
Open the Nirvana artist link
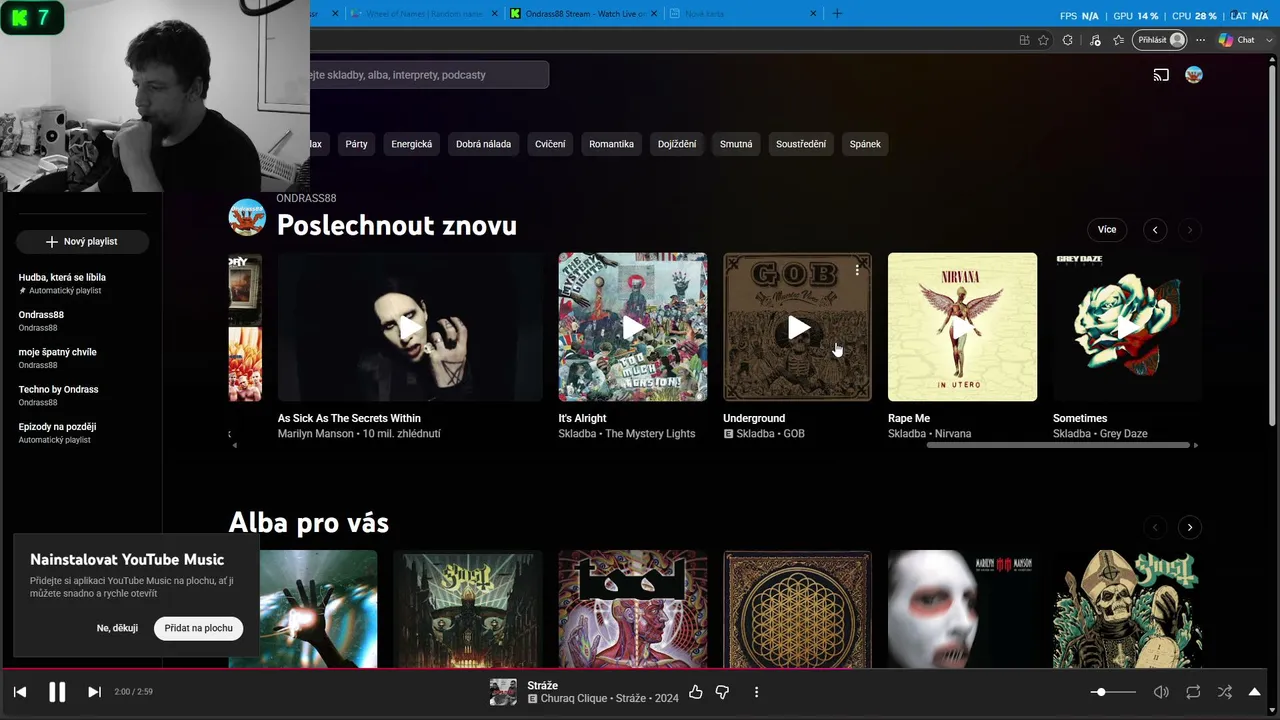coord(953,434)
